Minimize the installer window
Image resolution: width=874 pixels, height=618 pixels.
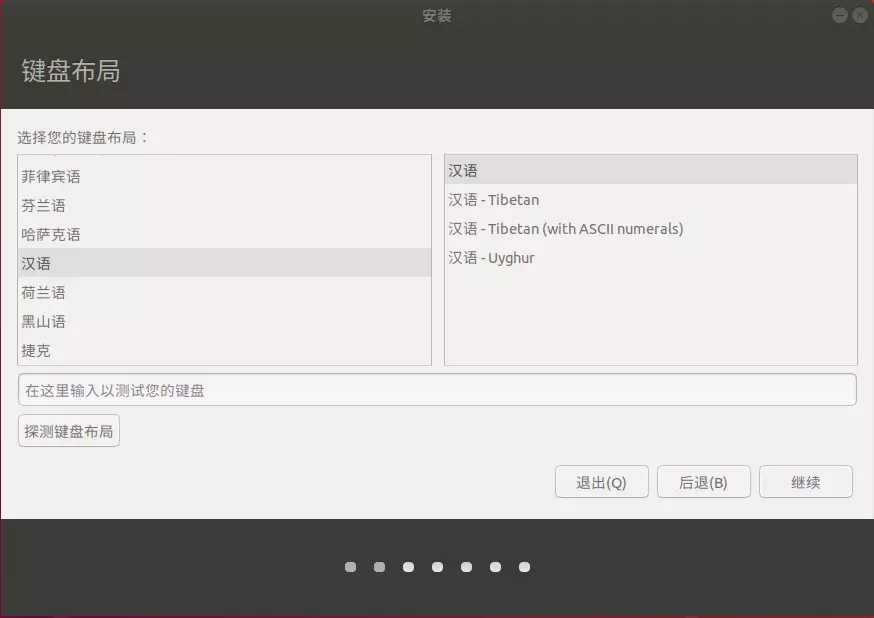[839, 15]
